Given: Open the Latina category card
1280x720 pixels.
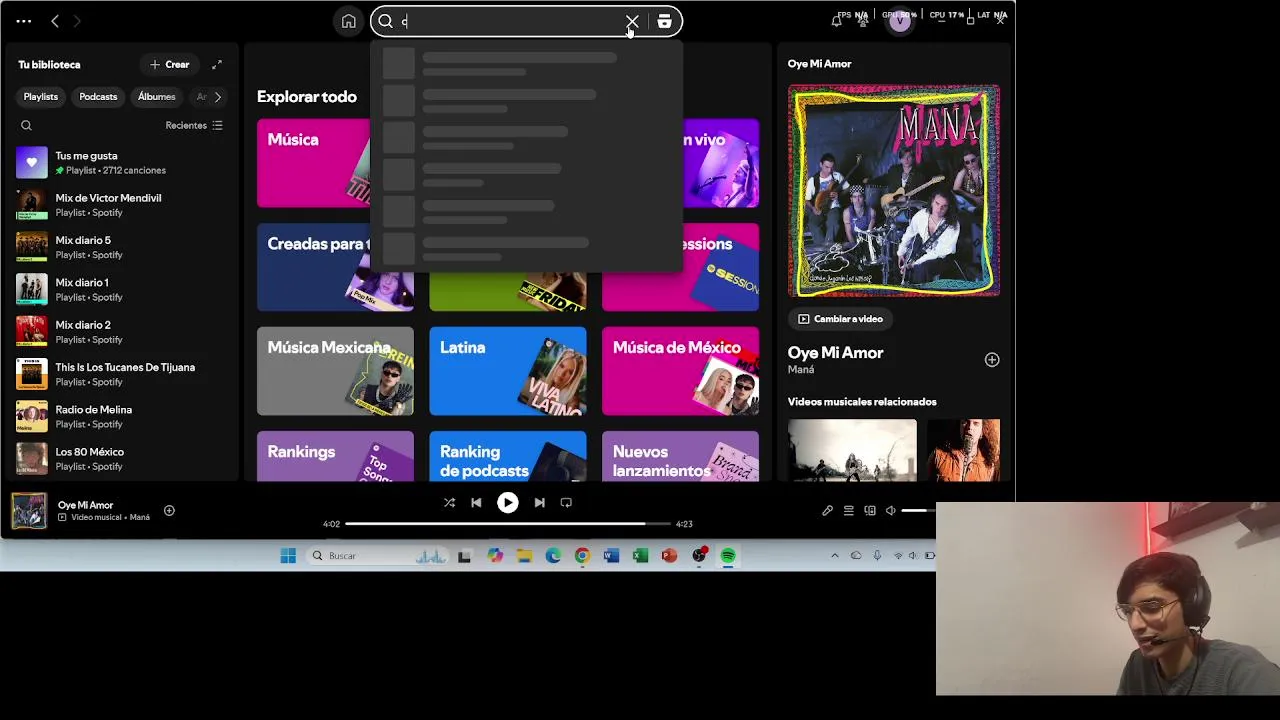Looking at the screenshot, I should (x=508, y=371).
